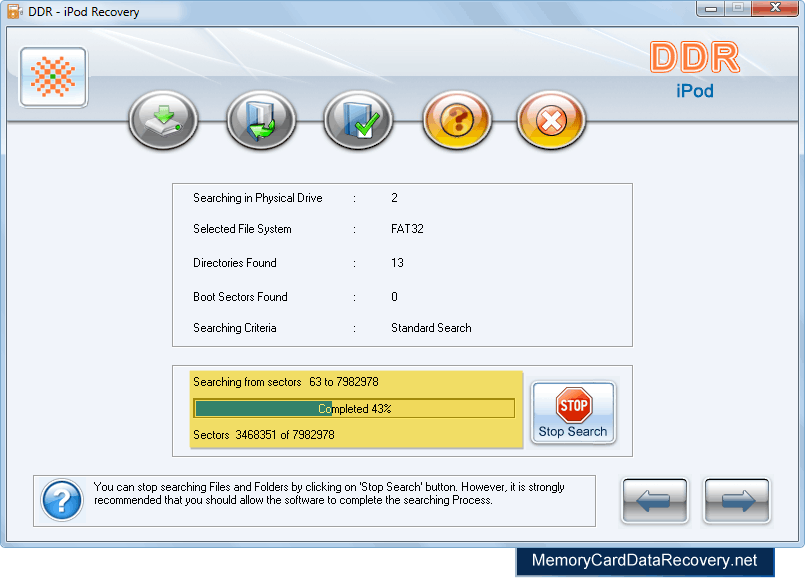Click the orange X exit toolbar icon
805x578 pixels.
pyautogui.click(x=551, y=120)
